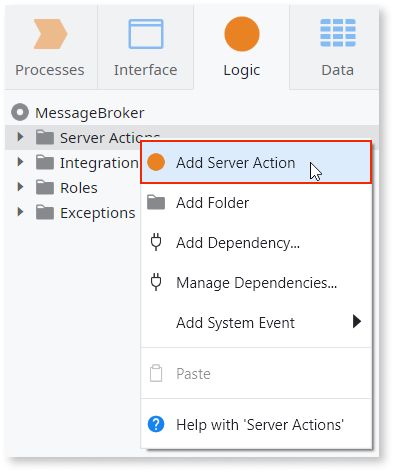Viewport: 394px width, 472px height.
Task: Open Manage Dependencies from menu
Action: tap(256, 283)
